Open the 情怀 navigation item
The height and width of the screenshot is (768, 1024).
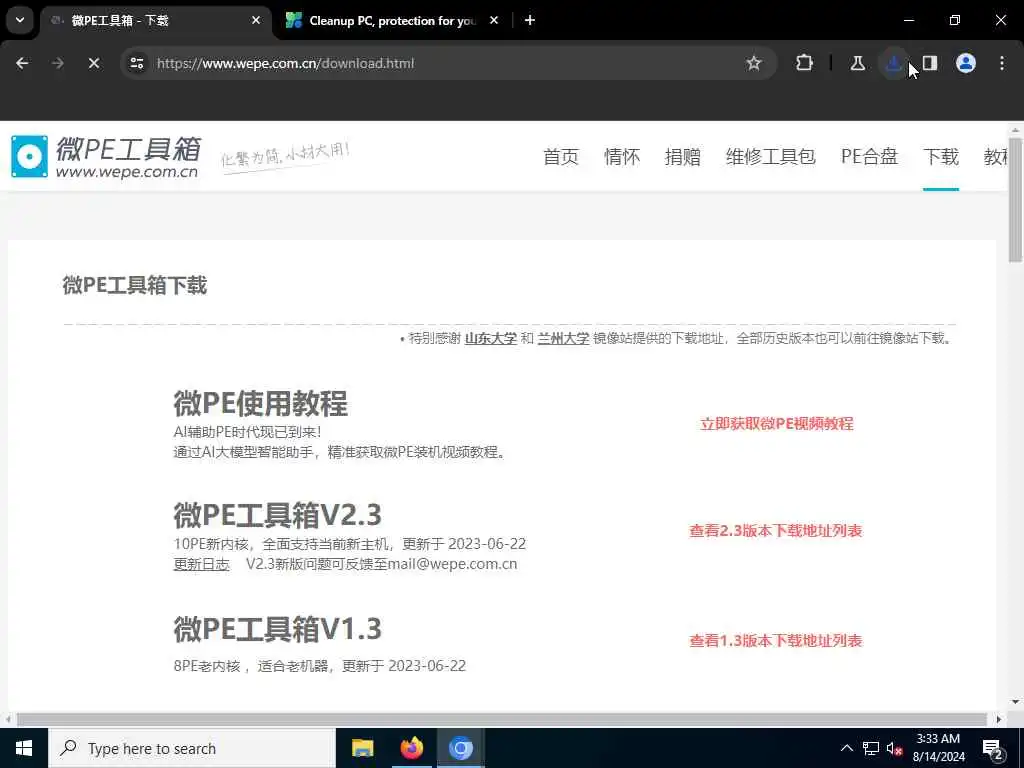pos(622,157)
